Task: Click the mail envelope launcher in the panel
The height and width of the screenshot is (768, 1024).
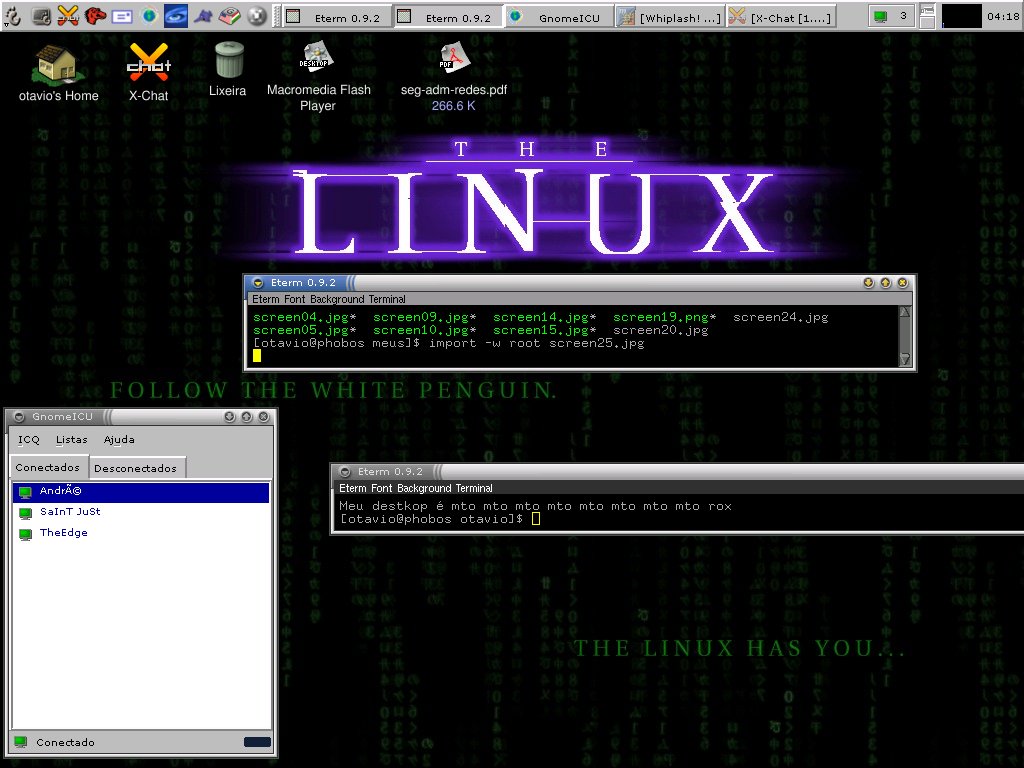Action: pyautogui.click(x=121, y=16)
